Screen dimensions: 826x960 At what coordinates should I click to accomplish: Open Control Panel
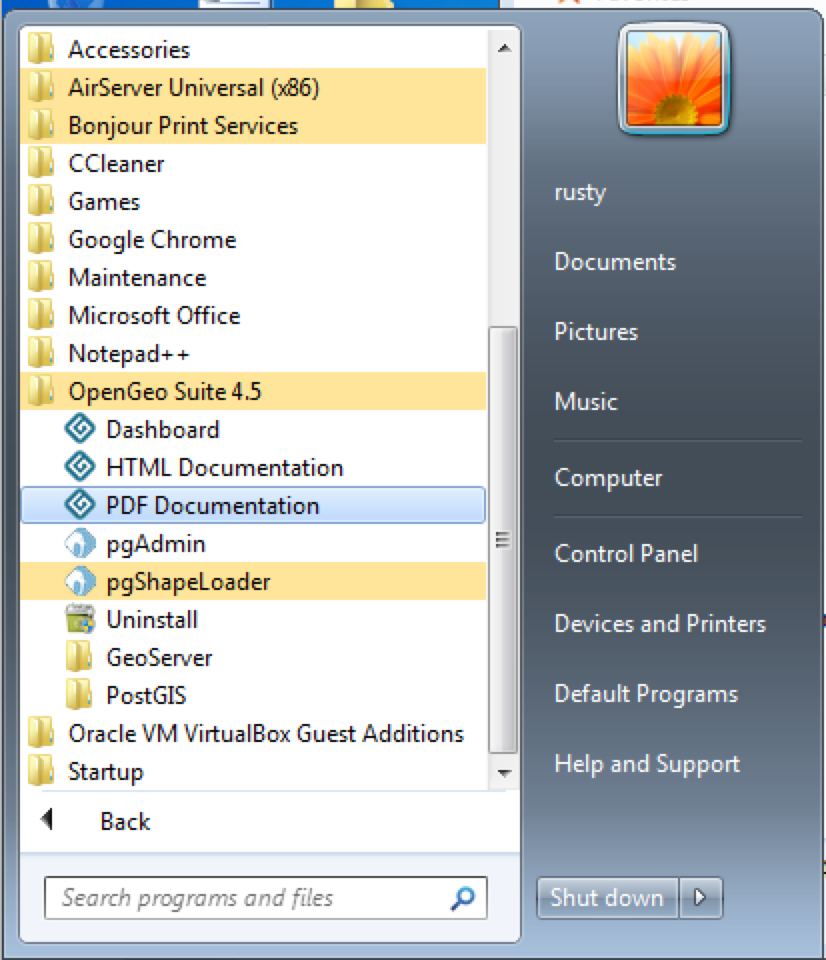click(x=626, y=554)
